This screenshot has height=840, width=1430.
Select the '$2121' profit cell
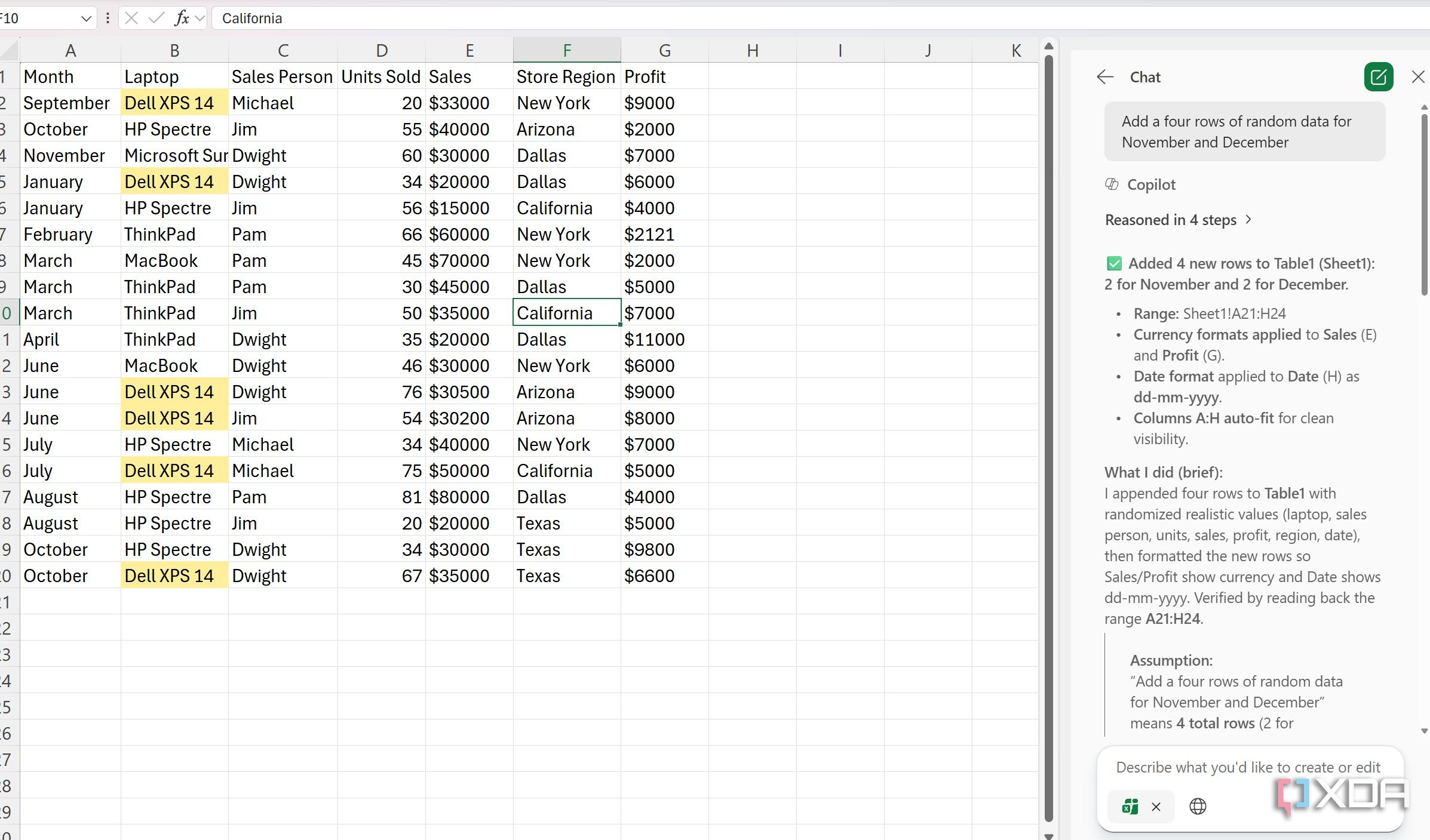664,234
